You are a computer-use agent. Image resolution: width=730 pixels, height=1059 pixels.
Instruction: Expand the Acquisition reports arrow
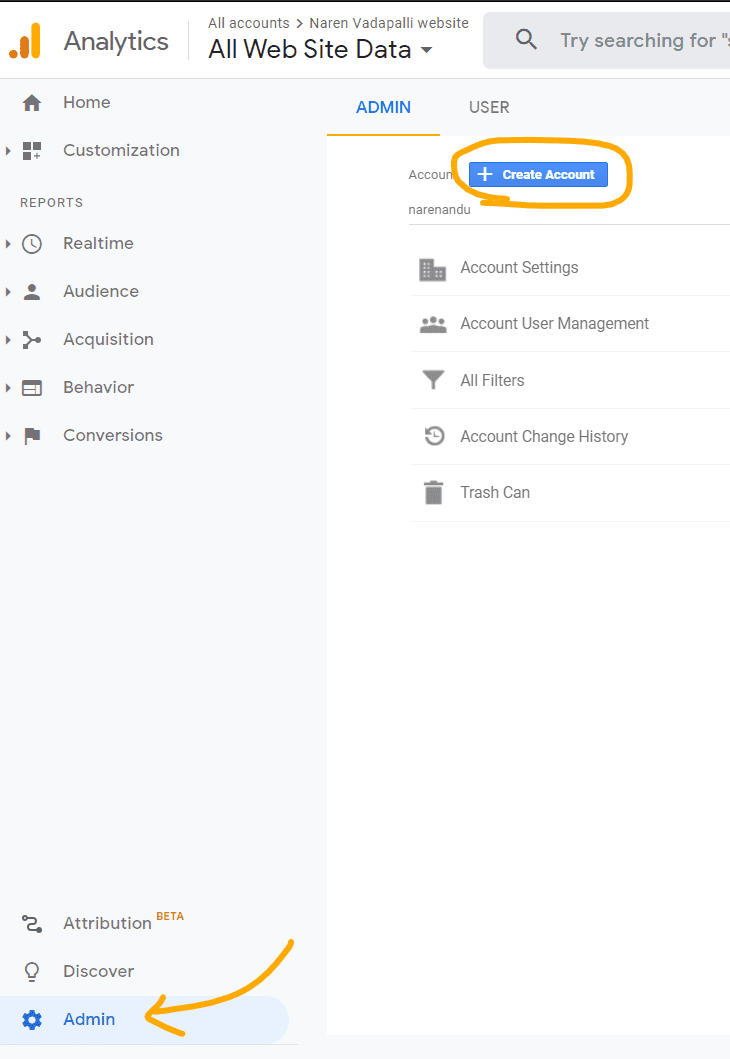coord(8,340)
